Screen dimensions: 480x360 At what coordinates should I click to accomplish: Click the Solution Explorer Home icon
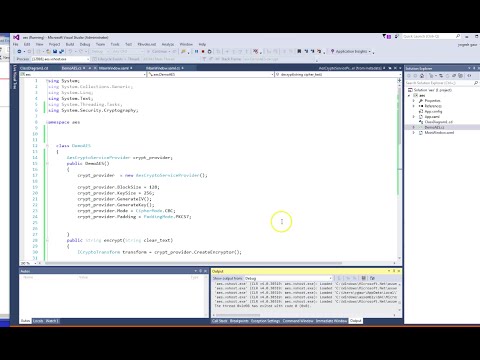(422, 76)
